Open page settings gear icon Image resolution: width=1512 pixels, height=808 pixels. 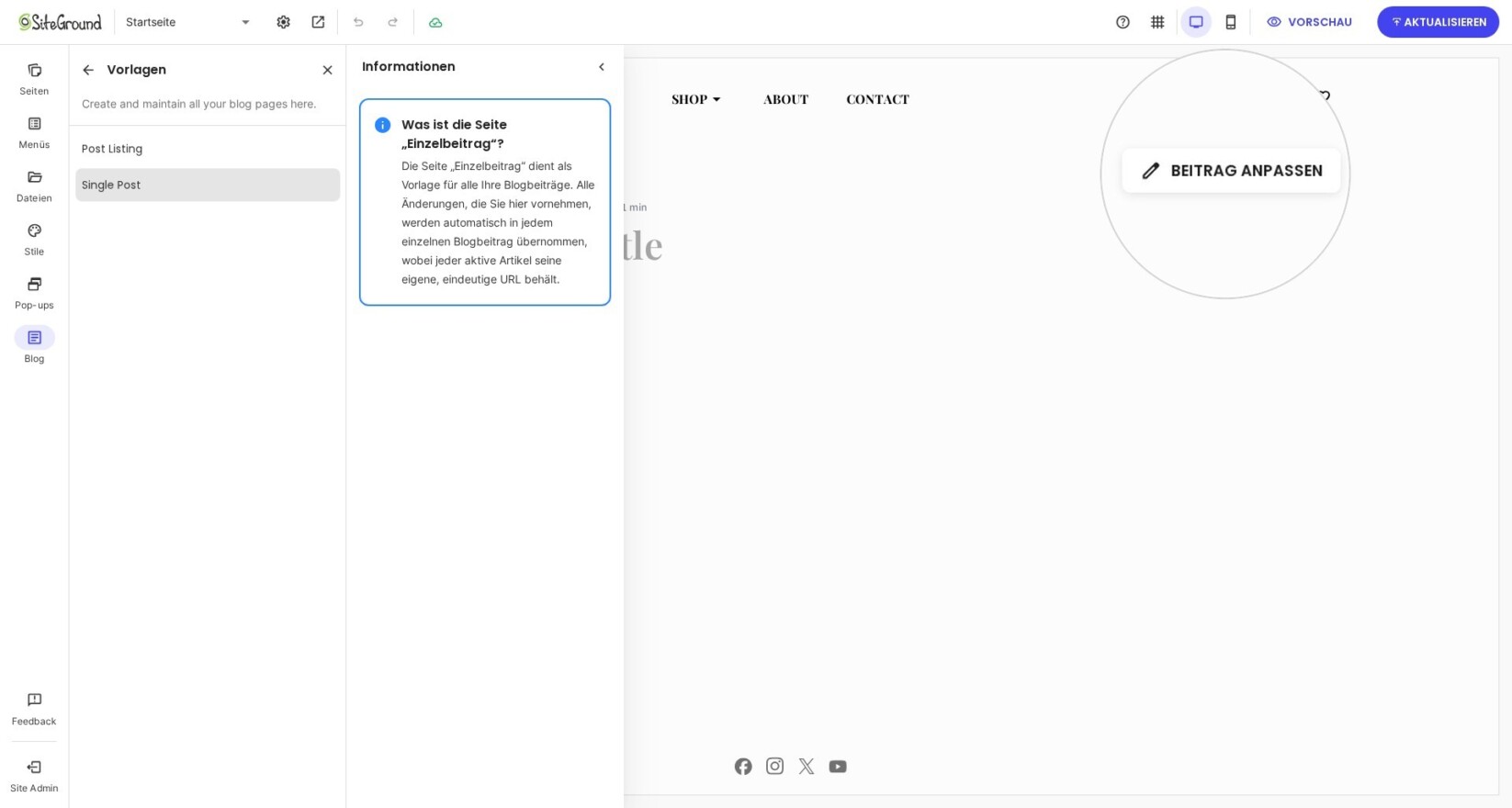(283, 22)
